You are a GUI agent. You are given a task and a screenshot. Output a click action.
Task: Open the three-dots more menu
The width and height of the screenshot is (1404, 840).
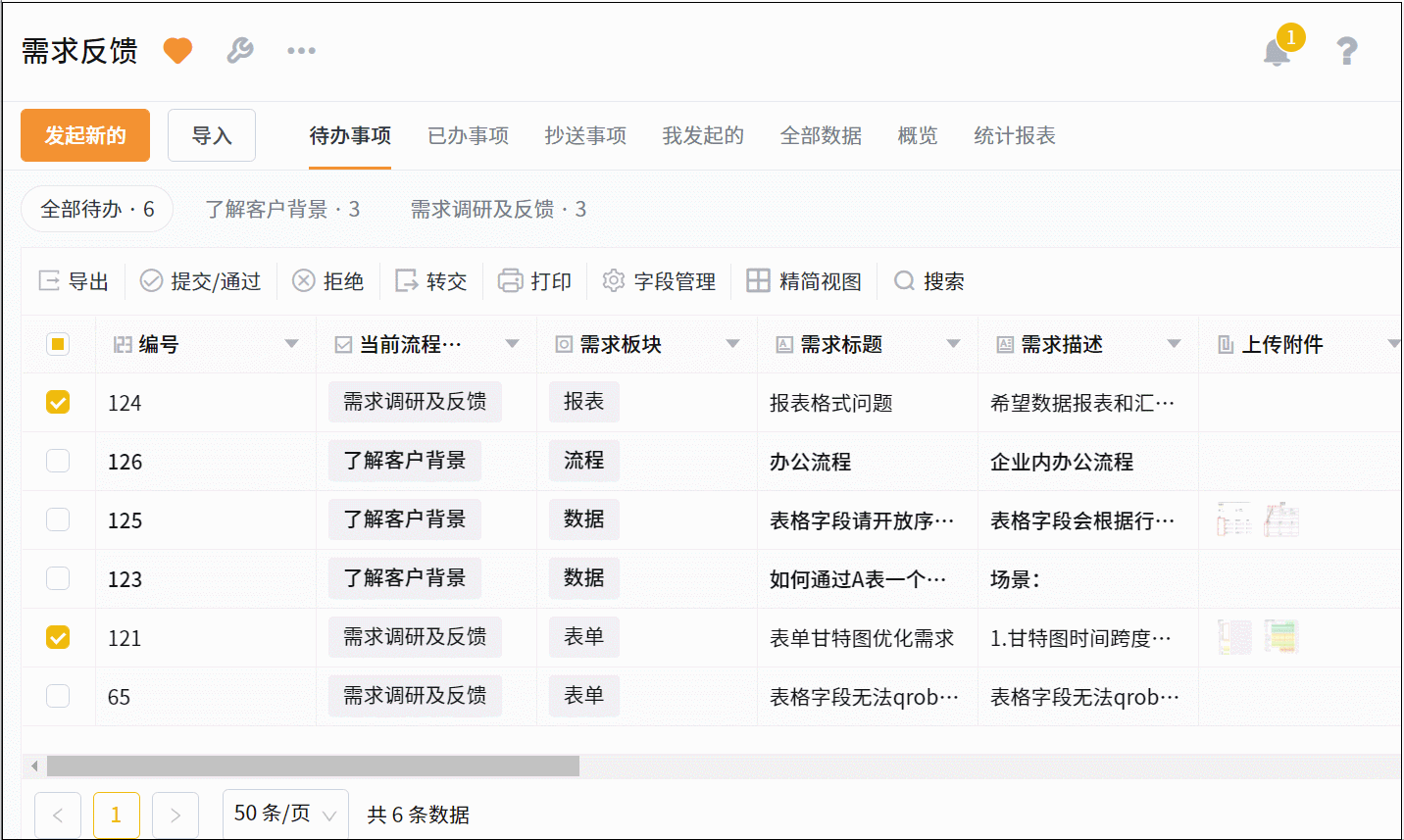click(x=301, y=50)
